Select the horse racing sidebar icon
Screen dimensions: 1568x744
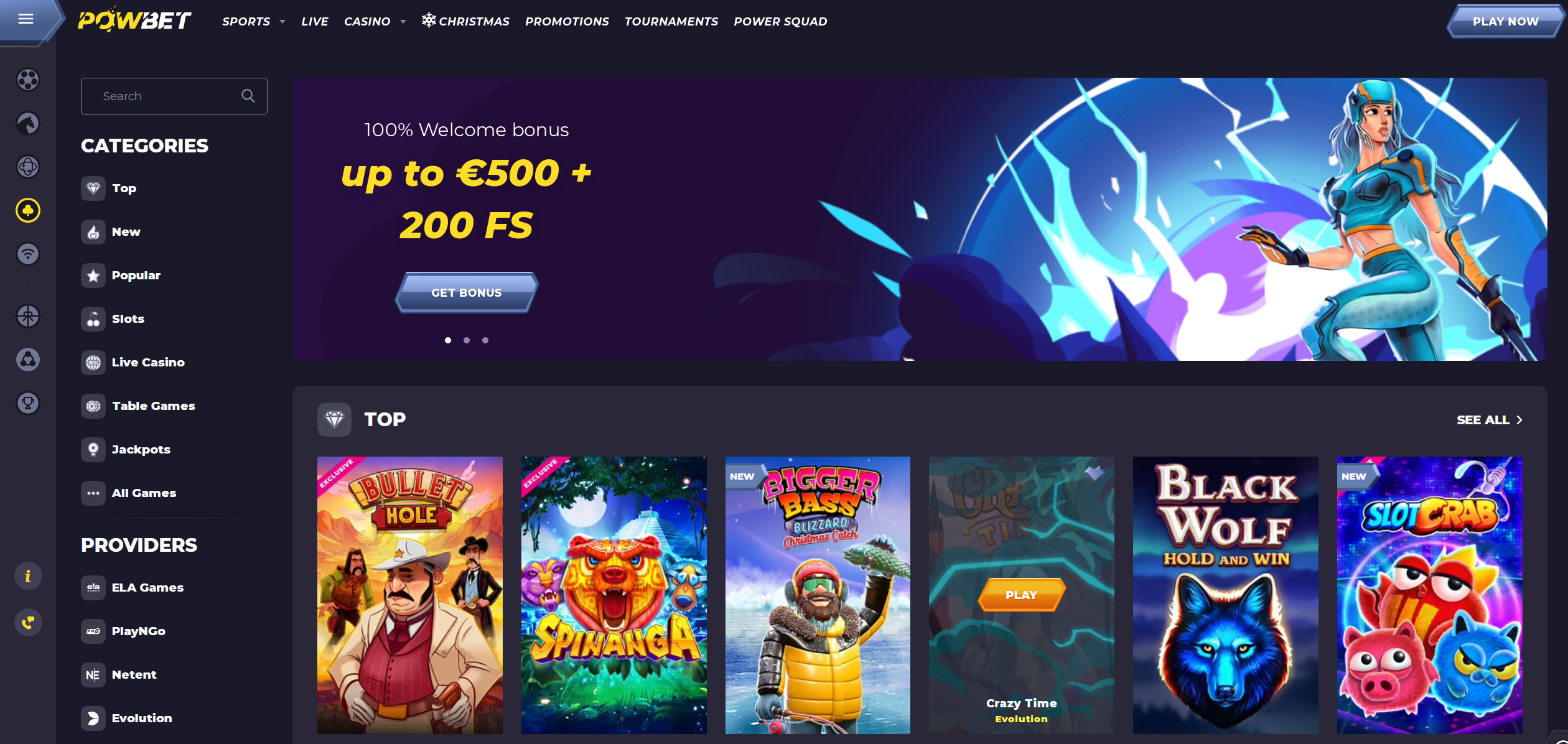click(x=28, y=123)
